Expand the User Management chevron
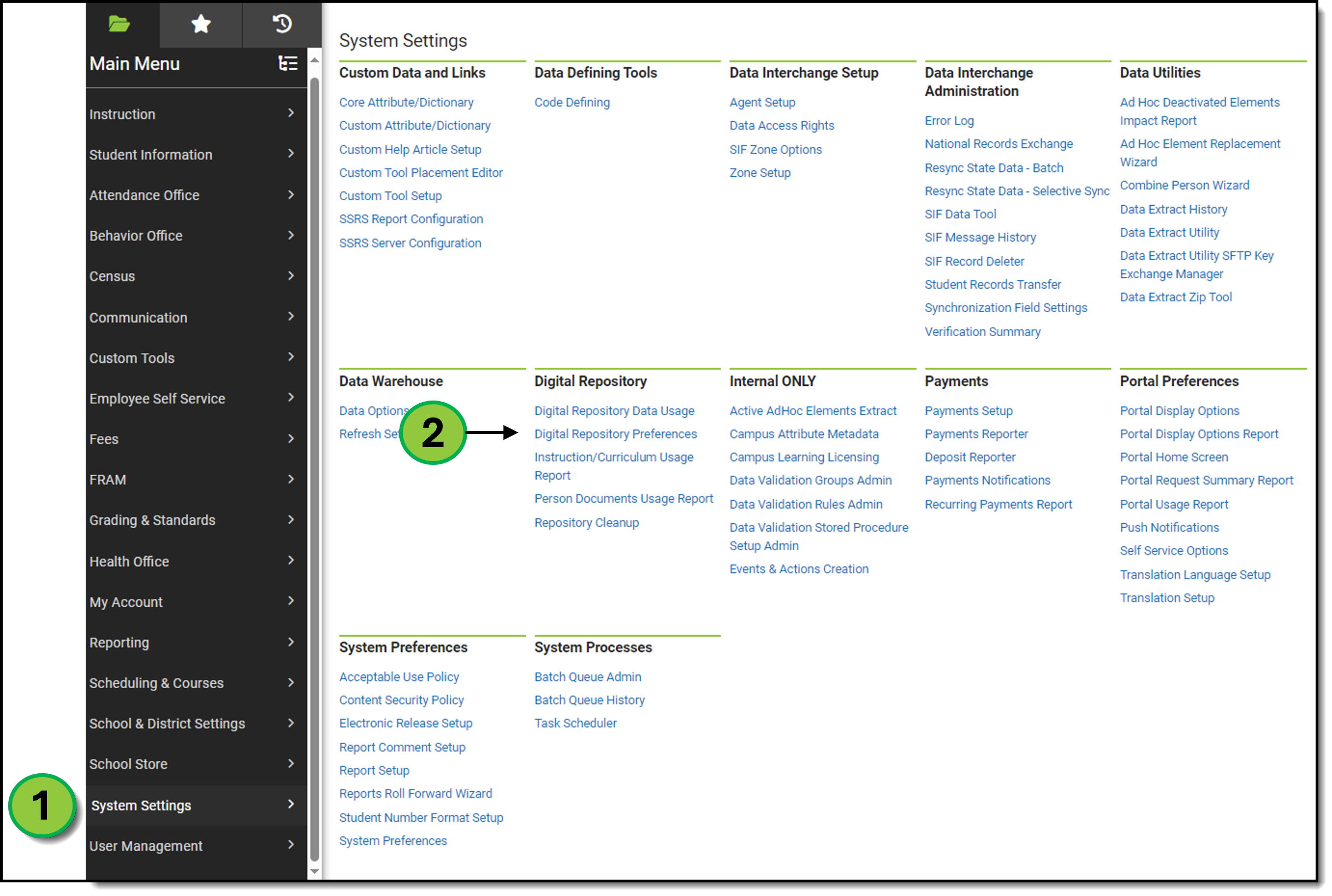 (291, 845)
